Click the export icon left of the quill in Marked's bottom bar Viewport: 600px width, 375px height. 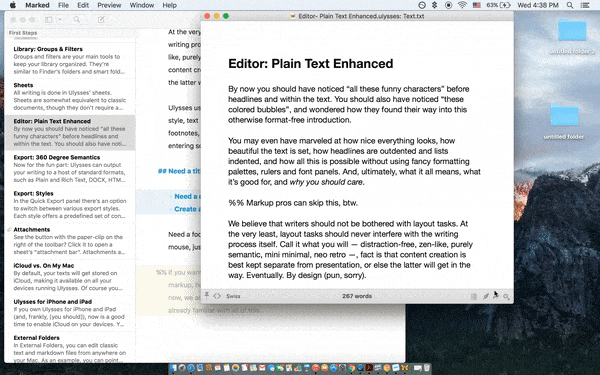tap(474, 296)
